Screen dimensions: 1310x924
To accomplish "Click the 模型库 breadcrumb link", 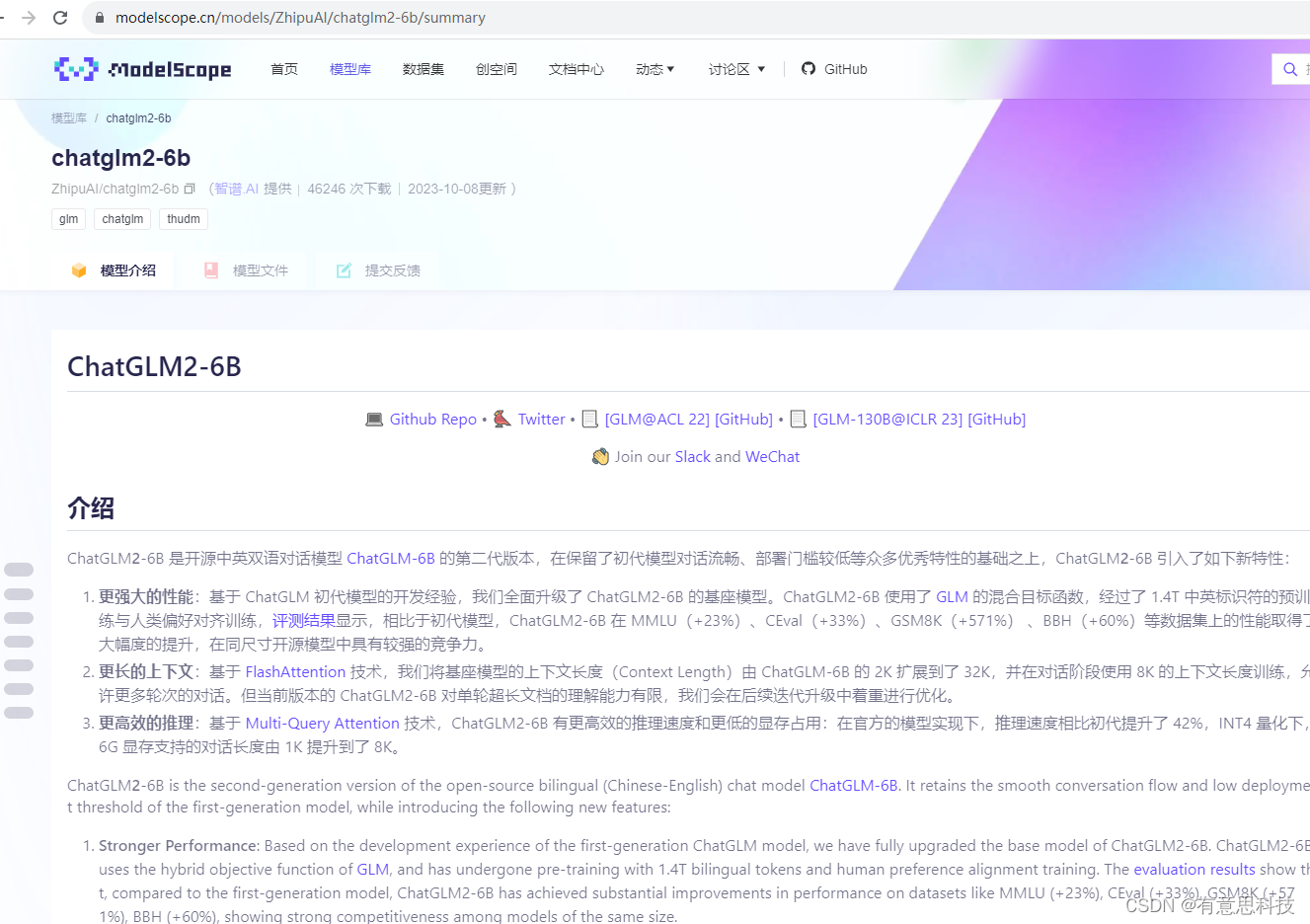I will pyautogui.click(x=68, y=117).
